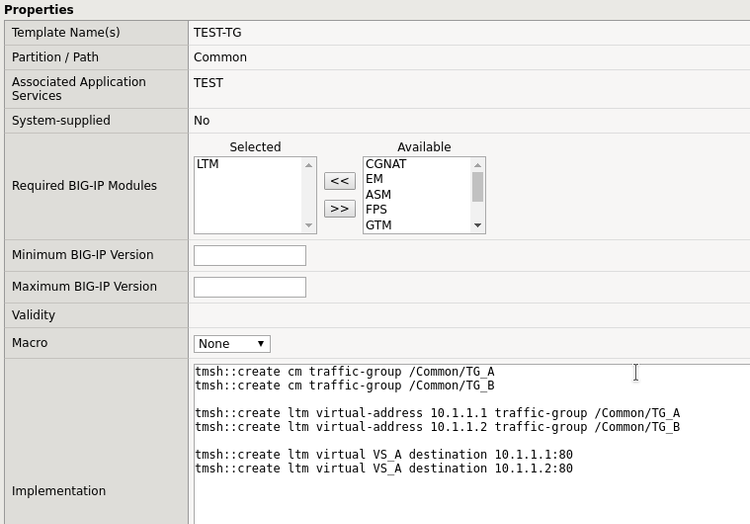Click the VS_A destination 10.1.1.1:80 line
750x524 pixels.
(384, 454)
